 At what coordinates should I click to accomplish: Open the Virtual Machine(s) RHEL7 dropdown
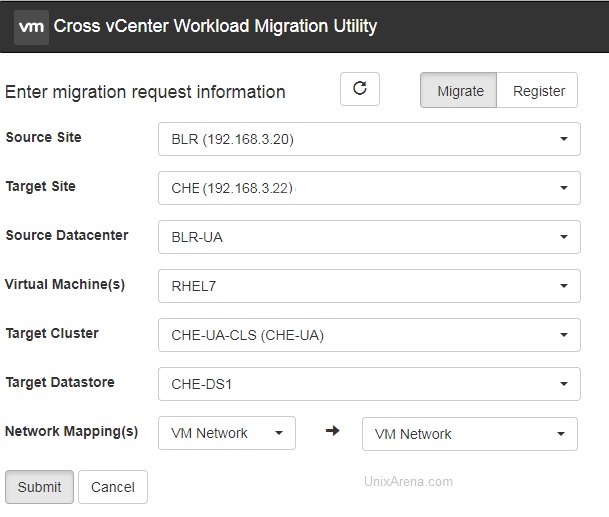click(x=369, y=286)
